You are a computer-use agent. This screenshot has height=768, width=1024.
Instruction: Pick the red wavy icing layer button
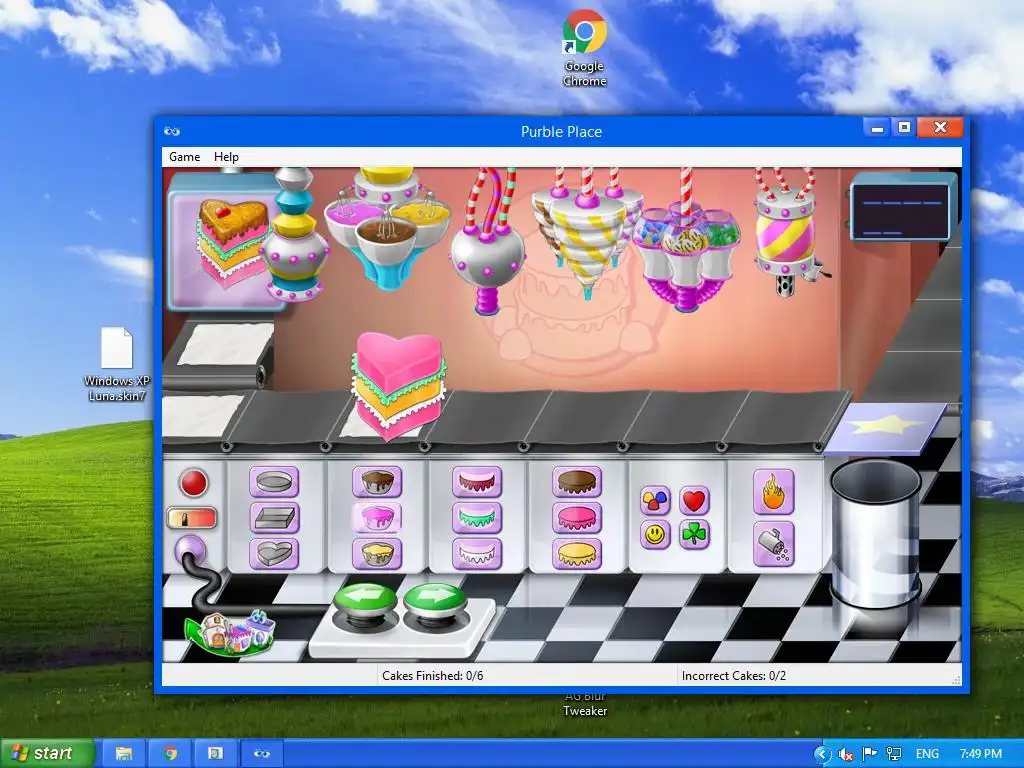(477, 483)
